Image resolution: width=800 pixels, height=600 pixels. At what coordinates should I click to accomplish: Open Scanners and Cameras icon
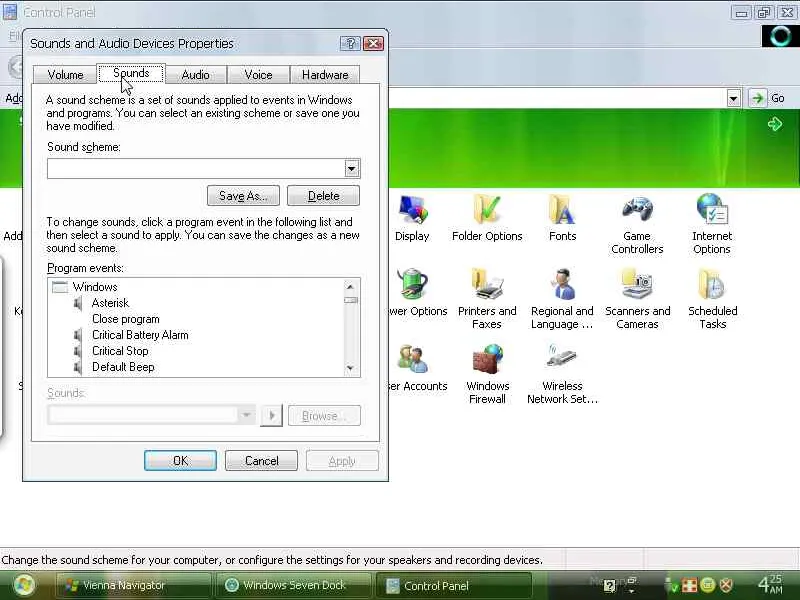pos(637,285)
